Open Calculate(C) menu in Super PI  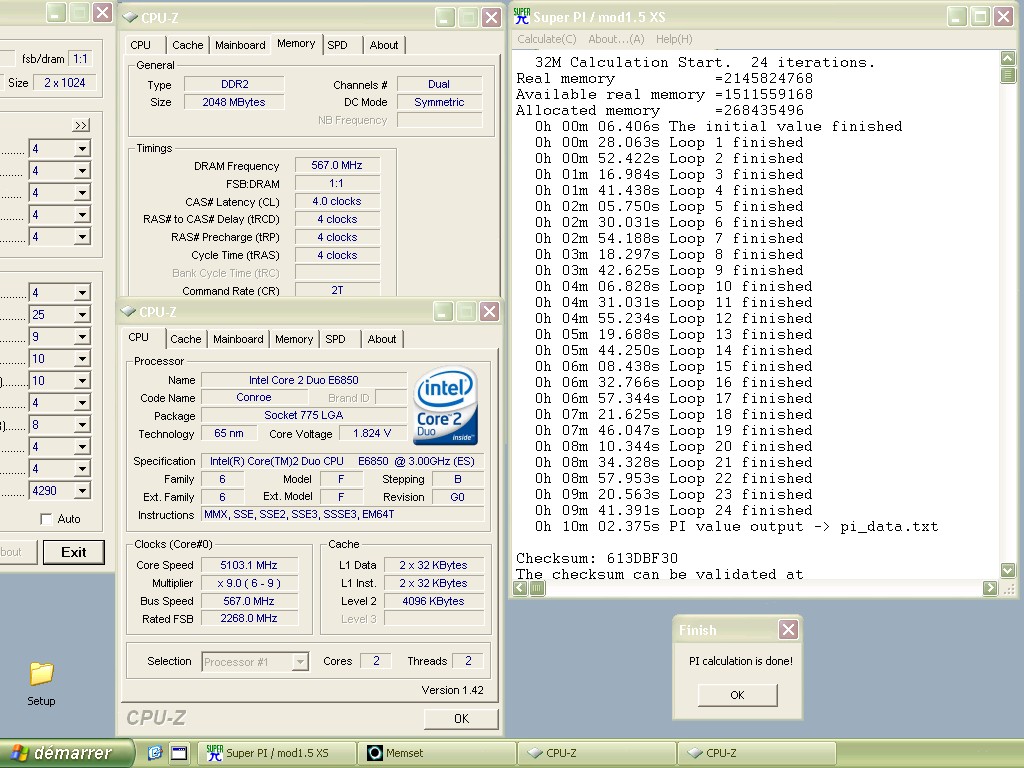pos(547,39)
